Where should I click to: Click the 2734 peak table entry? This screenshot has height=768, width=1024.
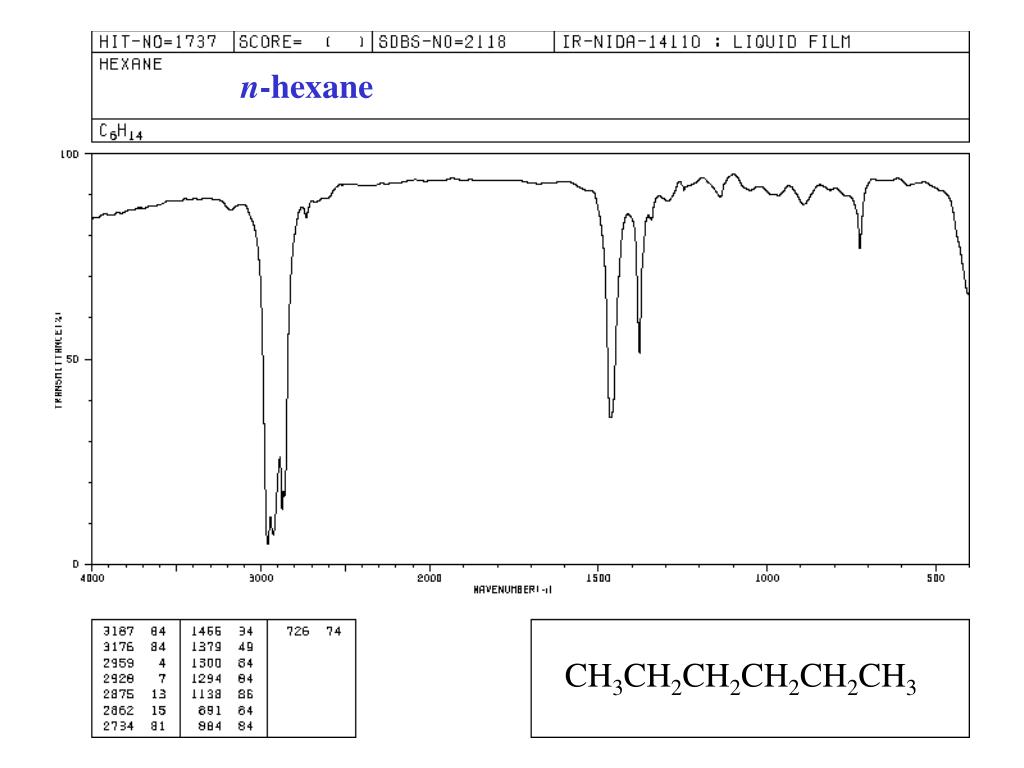pos(118,726)
